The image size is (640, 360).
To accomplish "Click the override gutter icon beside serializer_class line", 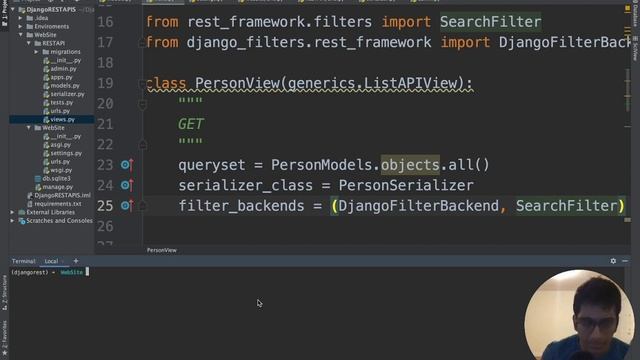I will [x=127, y=185].
